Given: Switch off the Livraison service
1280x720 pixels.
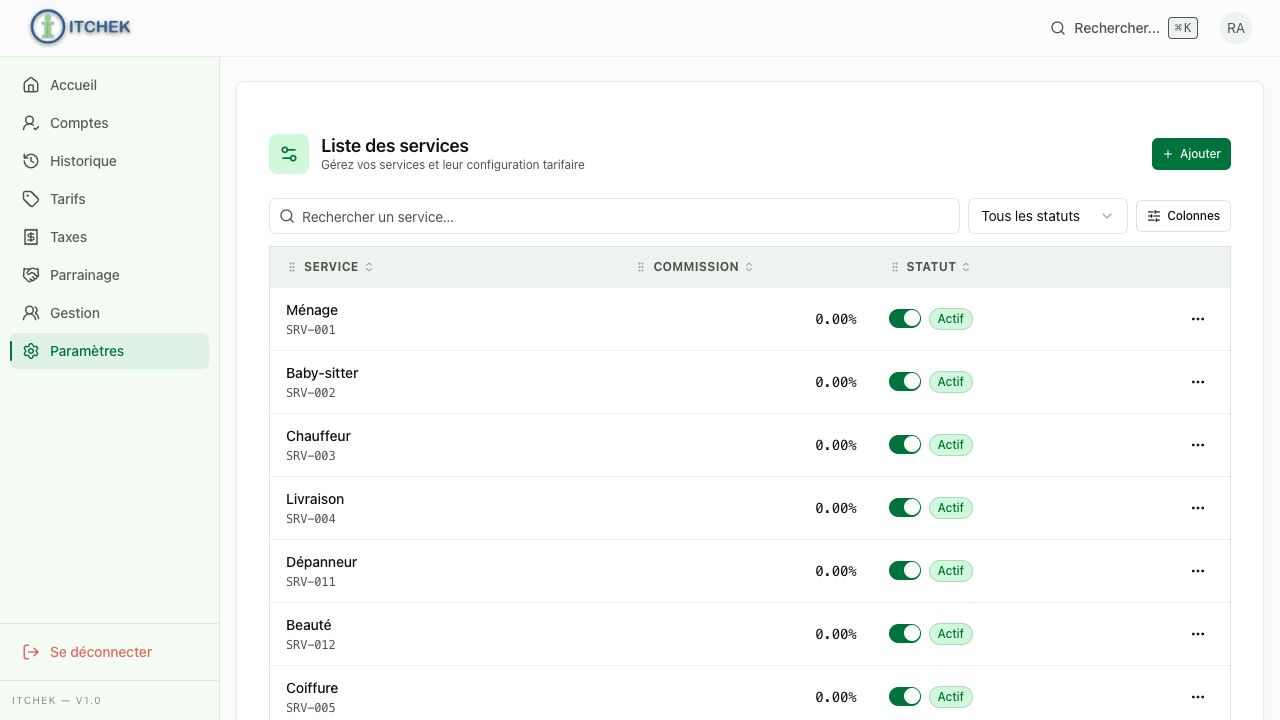Looking at the screenshot, I should pos(905,508).
